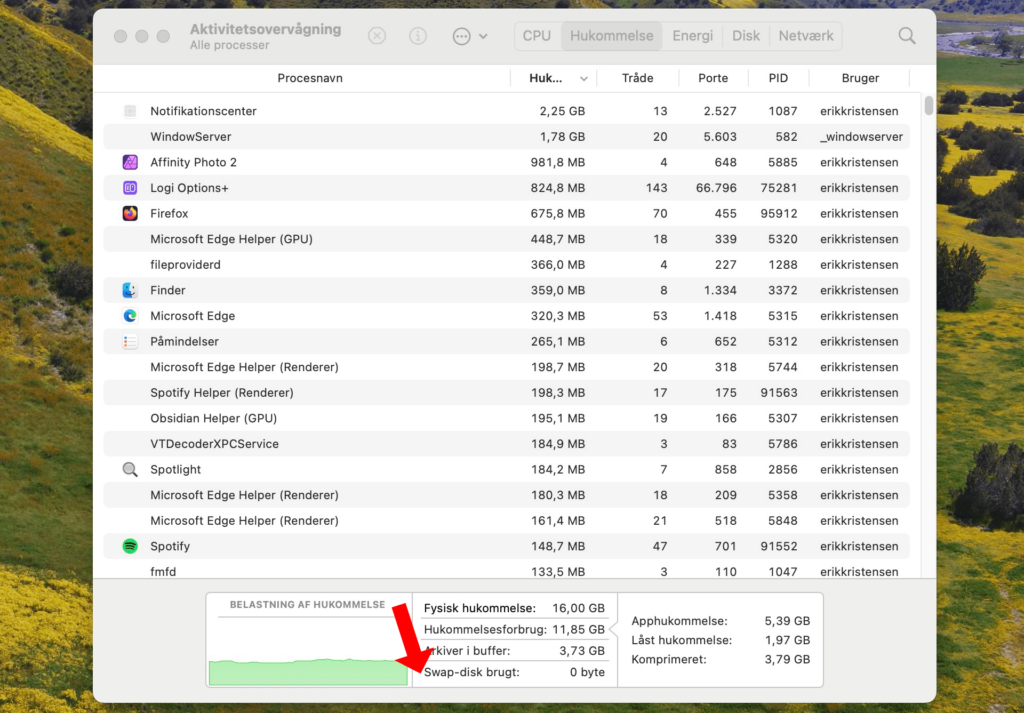Image resolution: width=1024 pixels, height=713 pixels.
Task: Click the 2,25 GB memory value
Action: tap(562, 111)
